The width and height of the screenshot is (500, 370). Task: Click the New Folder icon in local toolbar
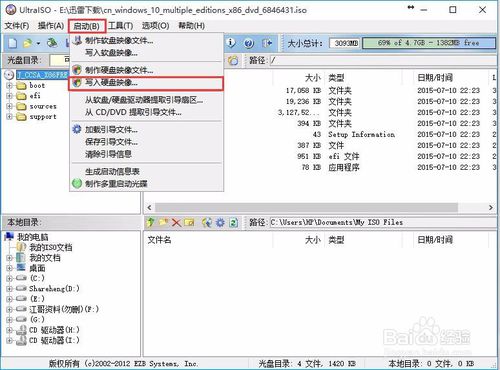click(163, 222)
